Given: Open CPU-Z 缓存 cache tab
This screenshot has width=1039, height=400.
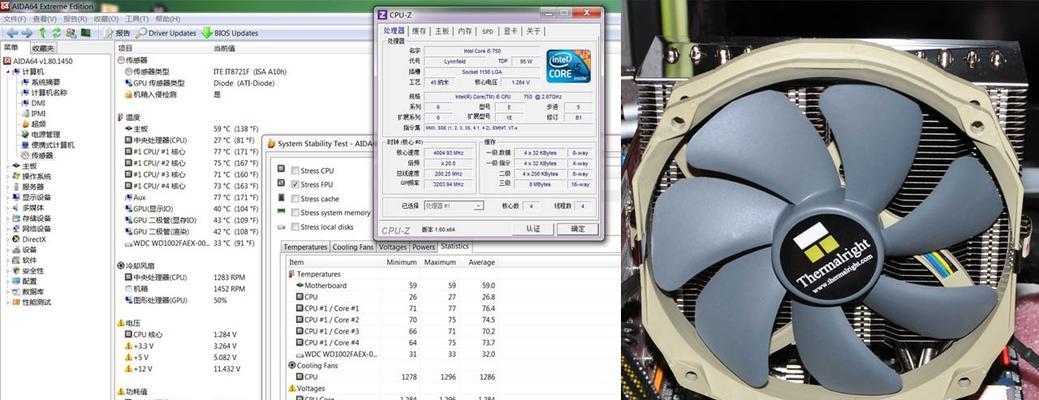Looking at the screenshot, I should click(x=419, y=31).
